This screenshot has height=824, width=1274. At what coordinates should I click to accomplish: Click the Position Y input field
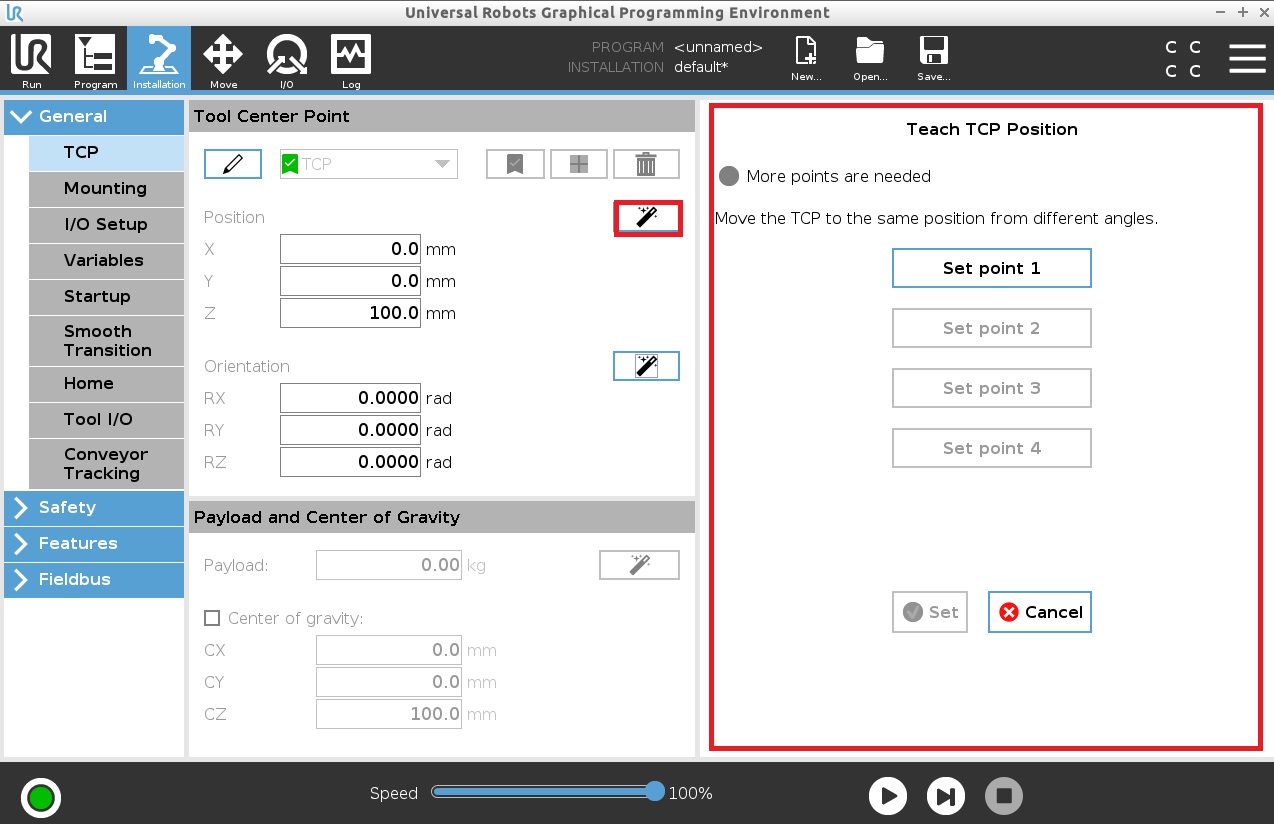pos(351,281)
